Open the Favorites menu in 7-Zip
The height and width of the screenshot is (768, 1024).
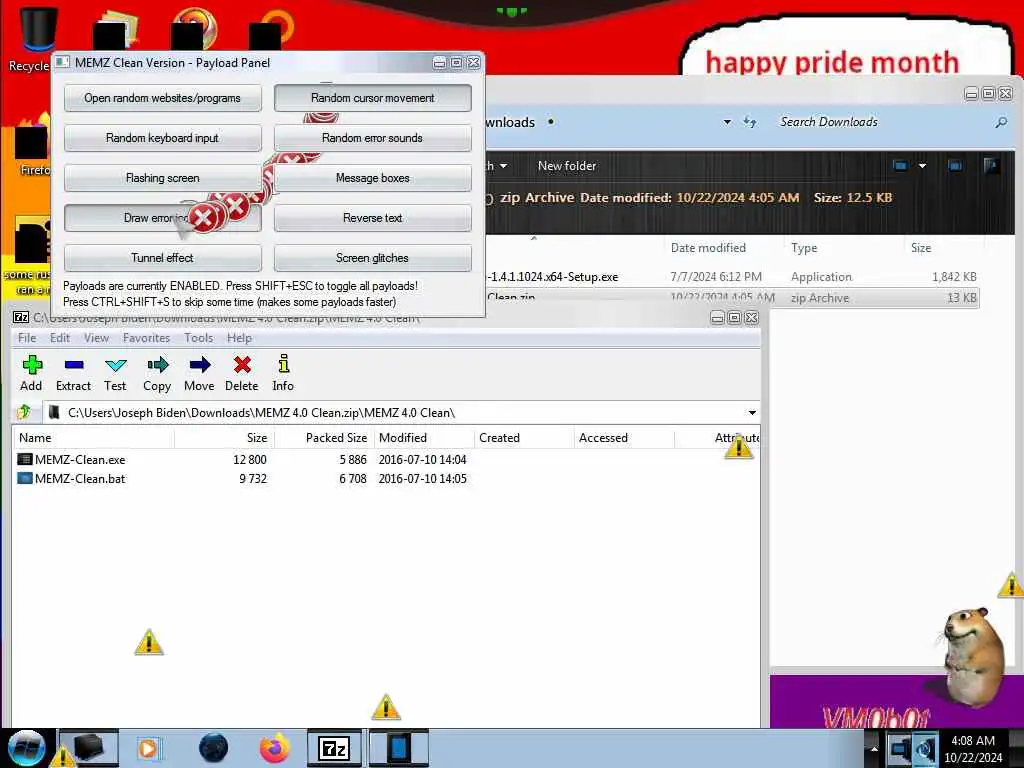pos(146,338)
